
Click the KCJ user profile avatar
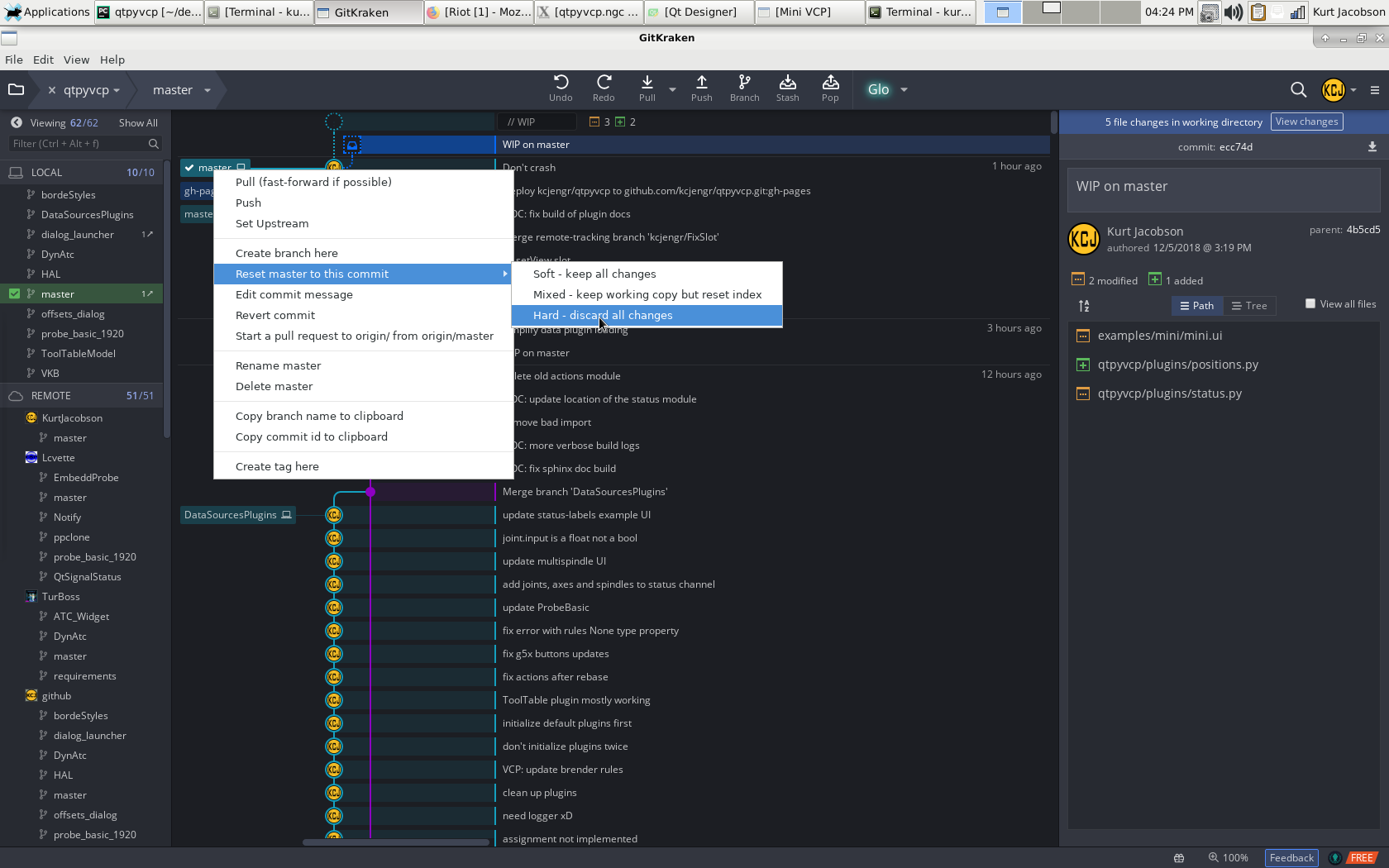(x=1333, y=89)
